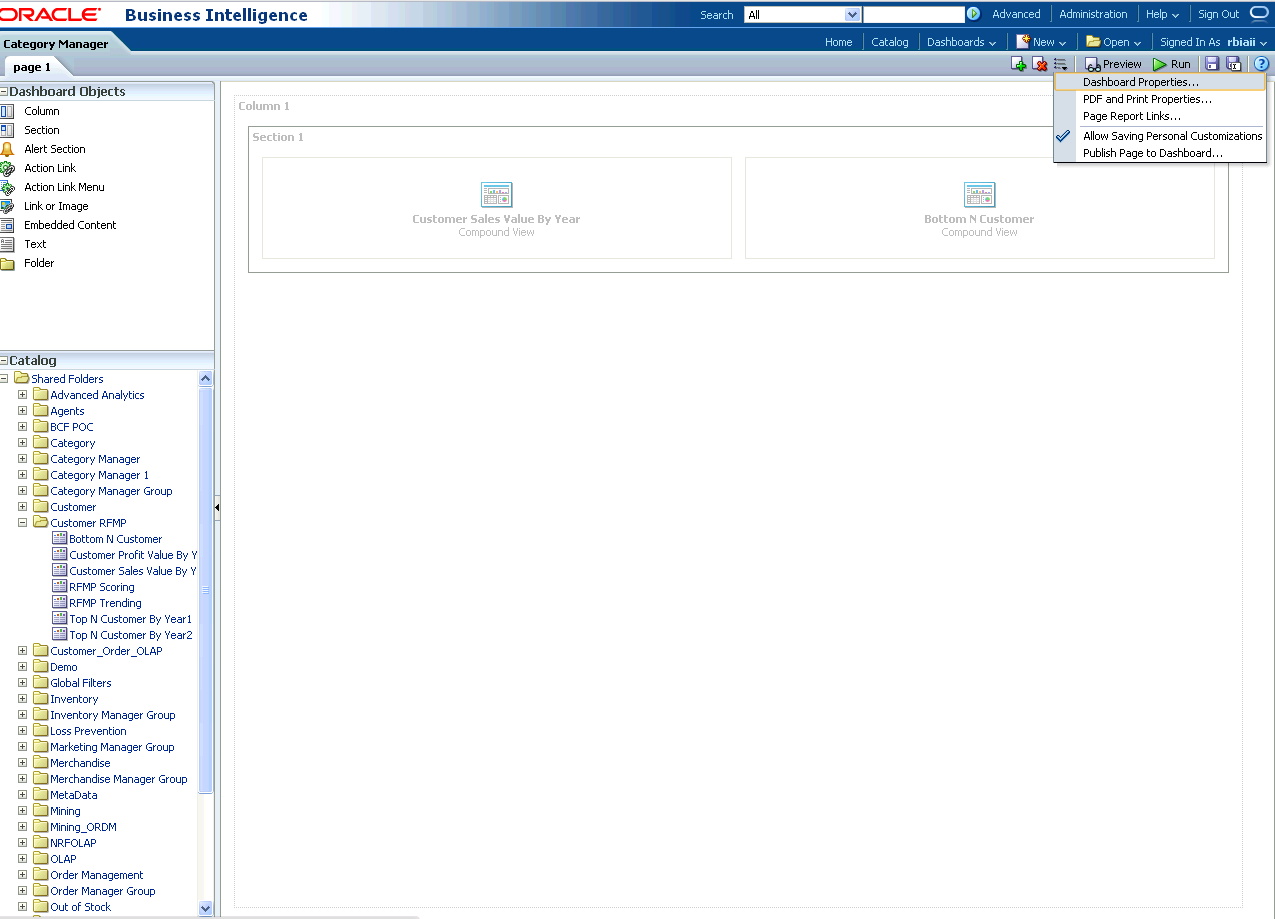Click the search go arrow icon
Viewport: 1275px width, 919px height.
[973, 14]
